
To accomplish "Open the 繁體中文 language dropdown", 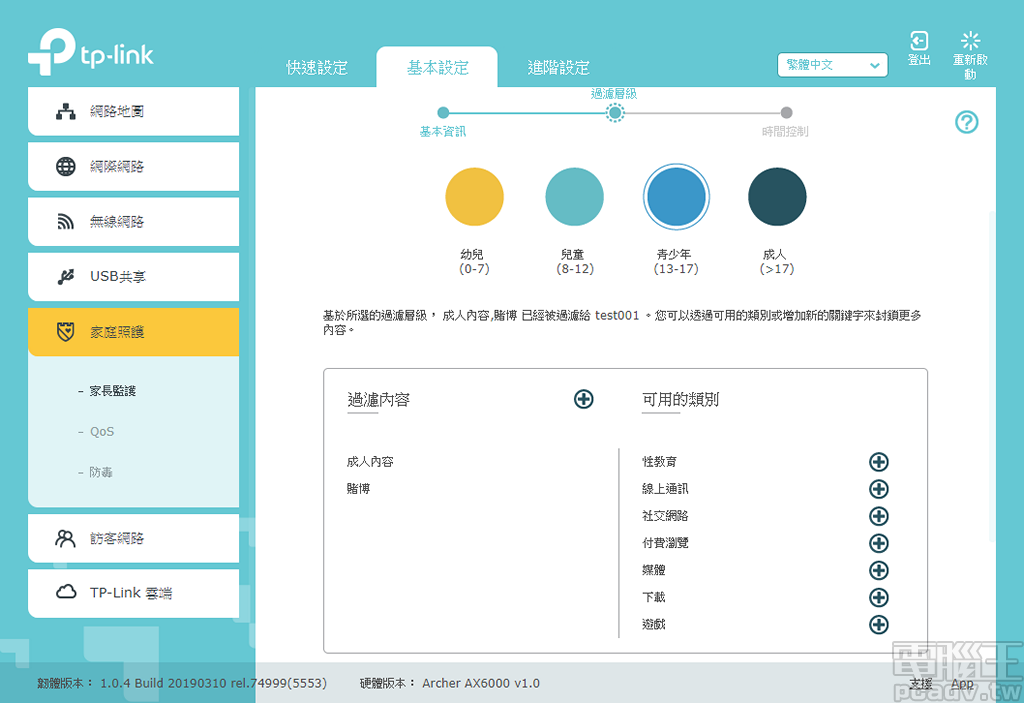I will click(x=832, y=64).
